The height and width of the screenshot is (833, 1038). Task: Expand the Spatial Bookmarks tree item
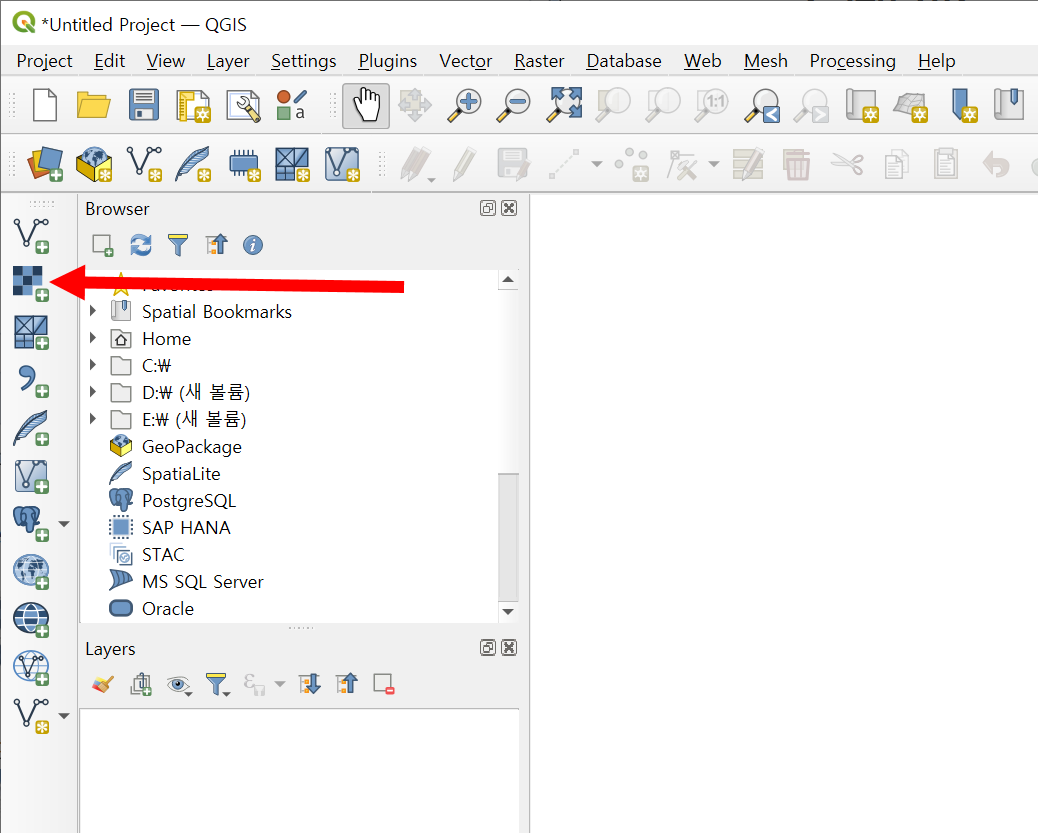click(x=93, y=311)
